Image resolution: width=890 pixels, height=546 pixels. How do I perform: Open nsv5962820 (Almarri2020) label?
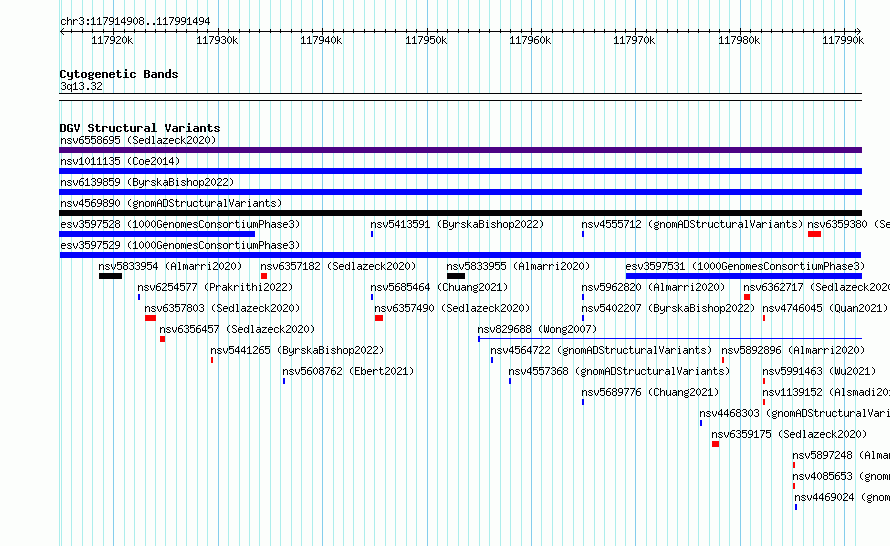click(653, 287)
